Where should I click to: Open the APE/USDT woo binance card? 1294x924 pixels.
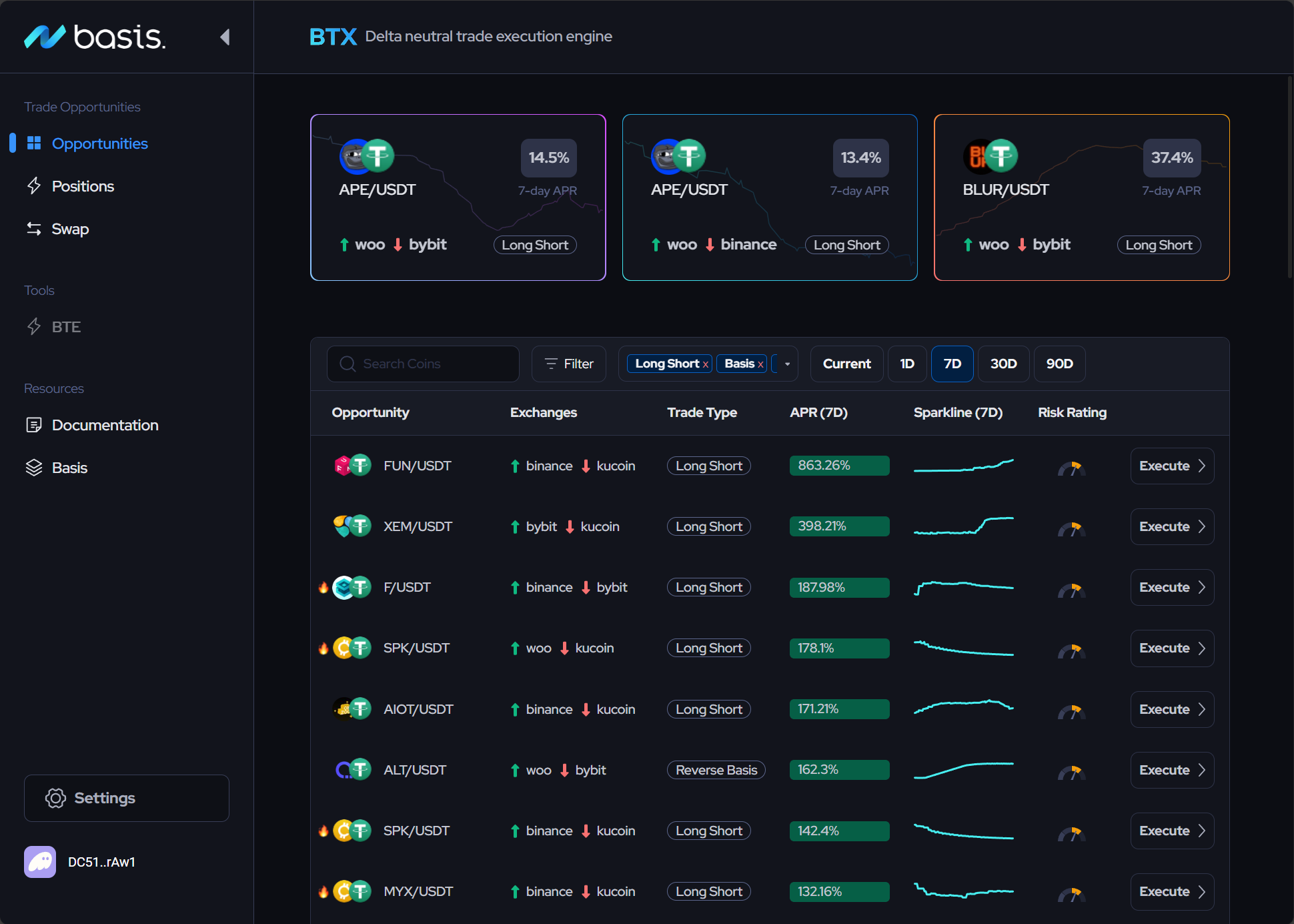click(770, 197)
